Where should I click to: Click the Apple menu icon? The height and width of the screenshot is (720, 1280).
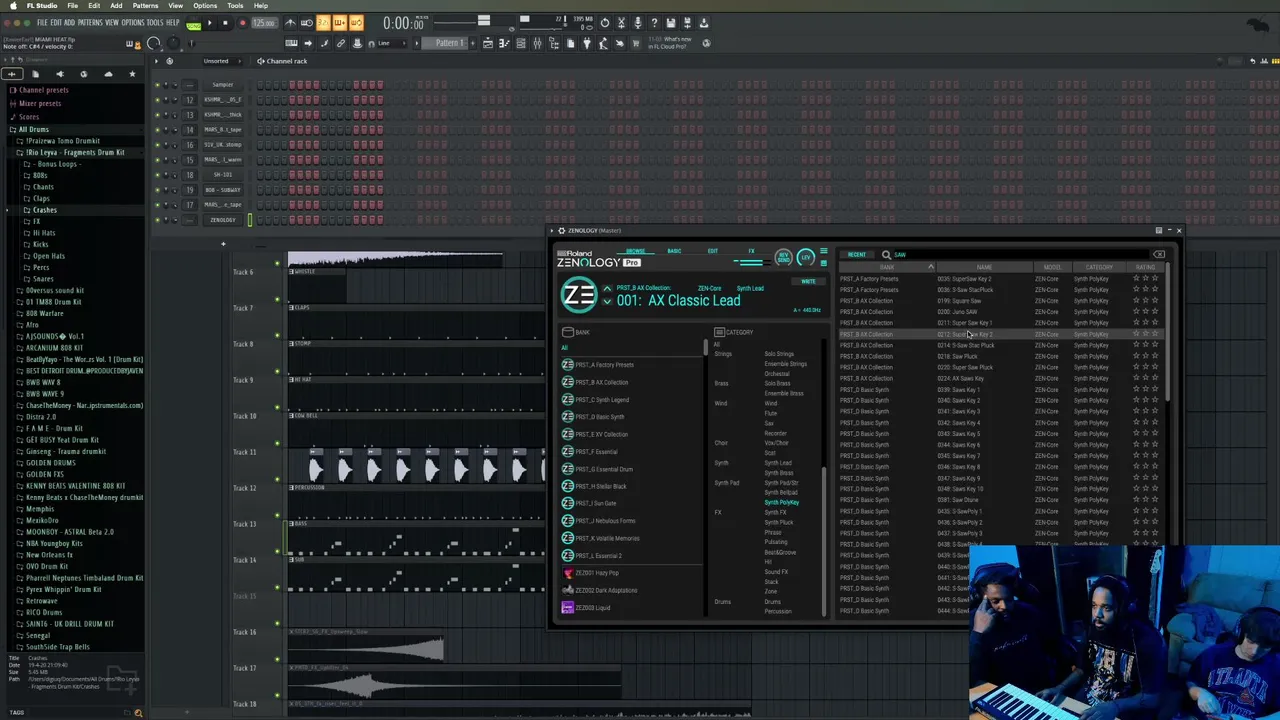12,6
